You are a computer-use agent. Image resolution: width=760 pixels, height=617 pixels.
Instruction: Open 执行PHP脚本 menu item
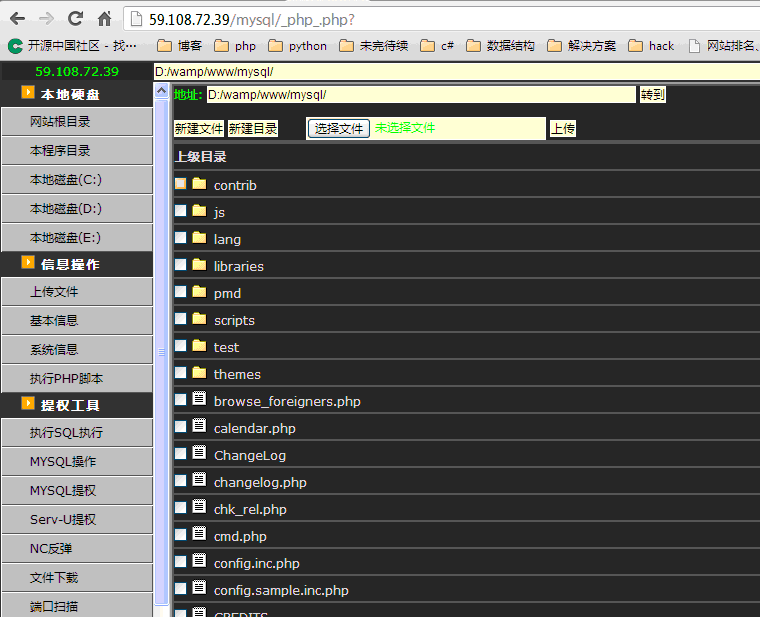[x=77, y=379]
